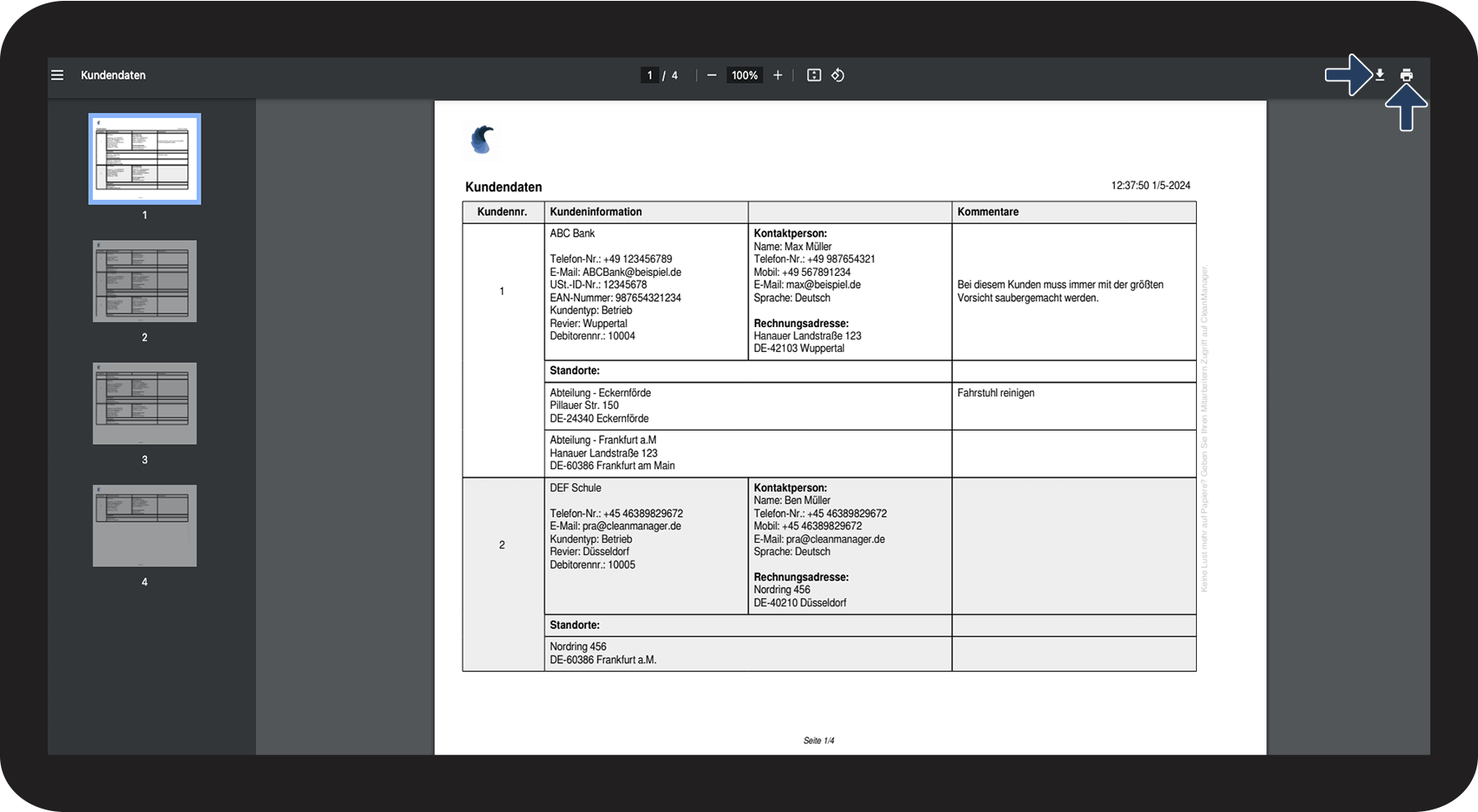This screenshot has height=812, width=1478.
Task: Print the document using the printer icon
Action: tap(1406, 75)
